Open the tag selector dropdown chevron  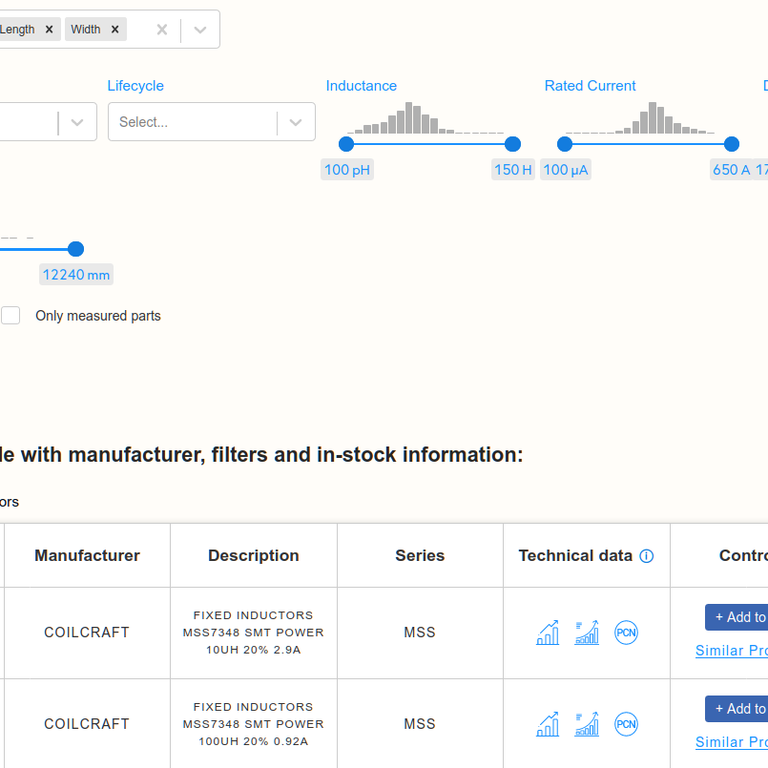(x=200, y=30)
